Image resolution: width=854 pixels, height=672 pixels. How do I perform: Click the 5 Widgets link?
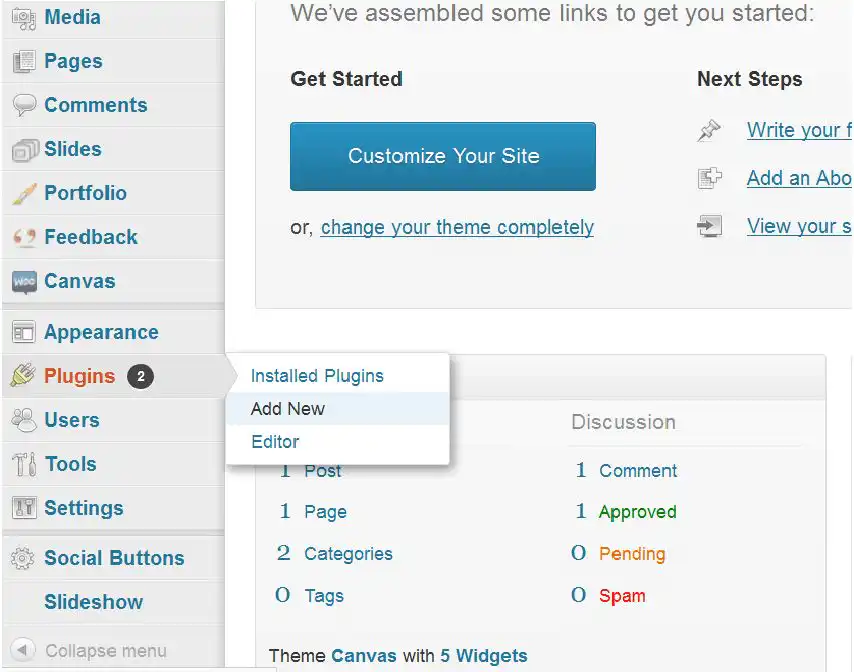point(484,656)
